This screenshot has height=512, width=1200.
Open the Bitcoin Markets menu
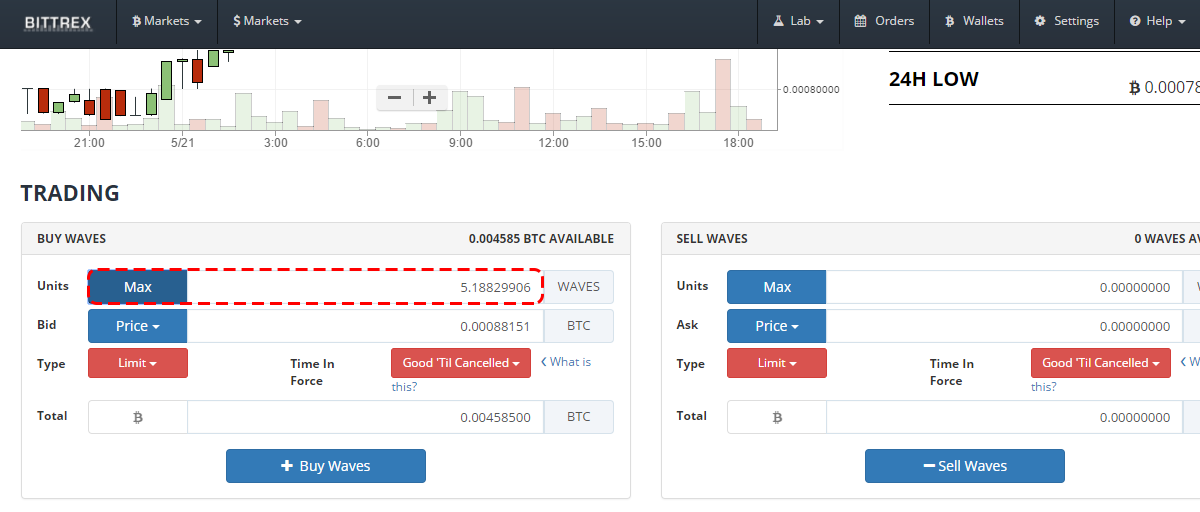(x=166, y=21)
